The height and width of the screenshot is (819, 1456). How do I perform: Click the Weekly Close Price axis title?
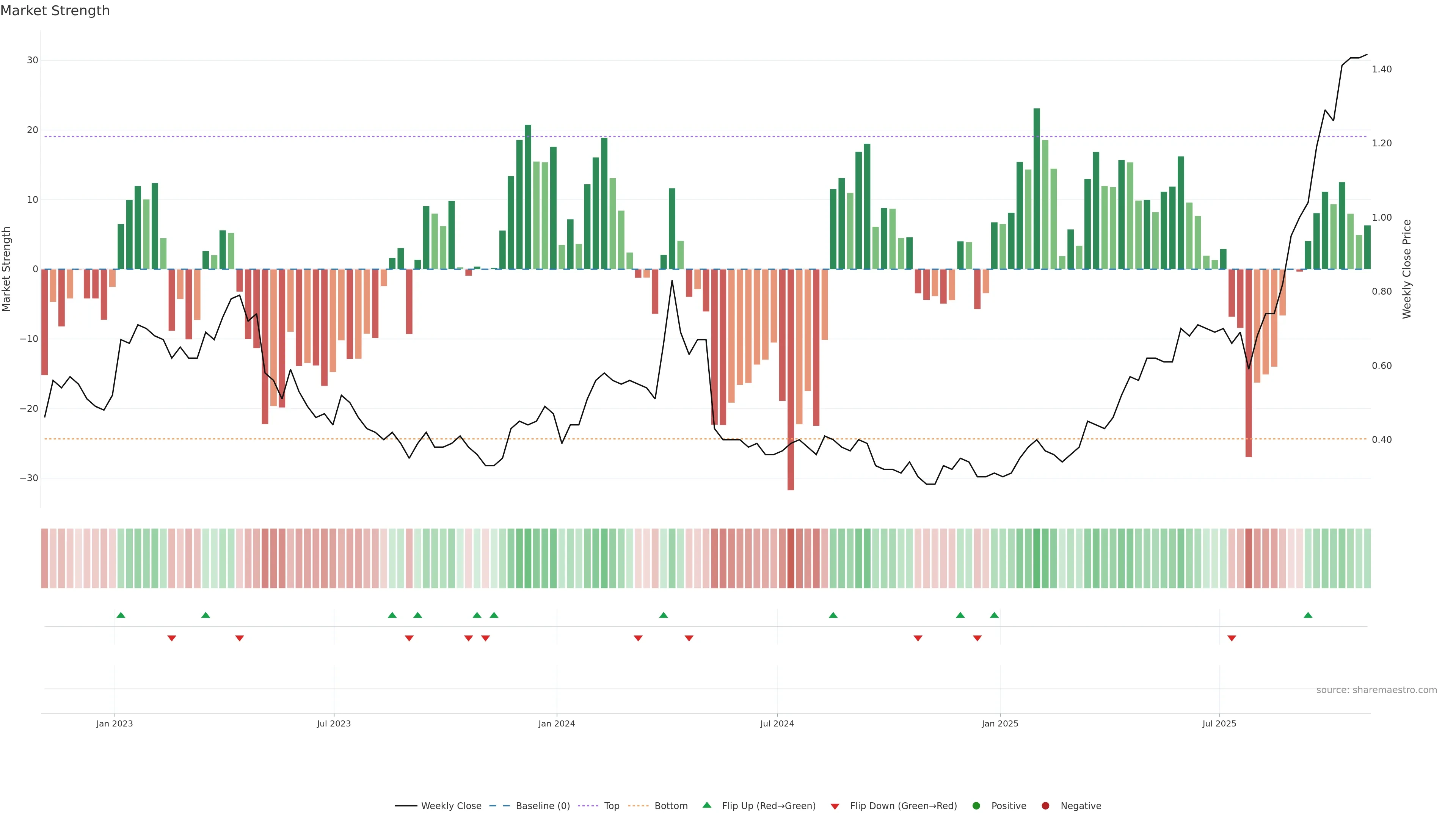(1407, 269)
